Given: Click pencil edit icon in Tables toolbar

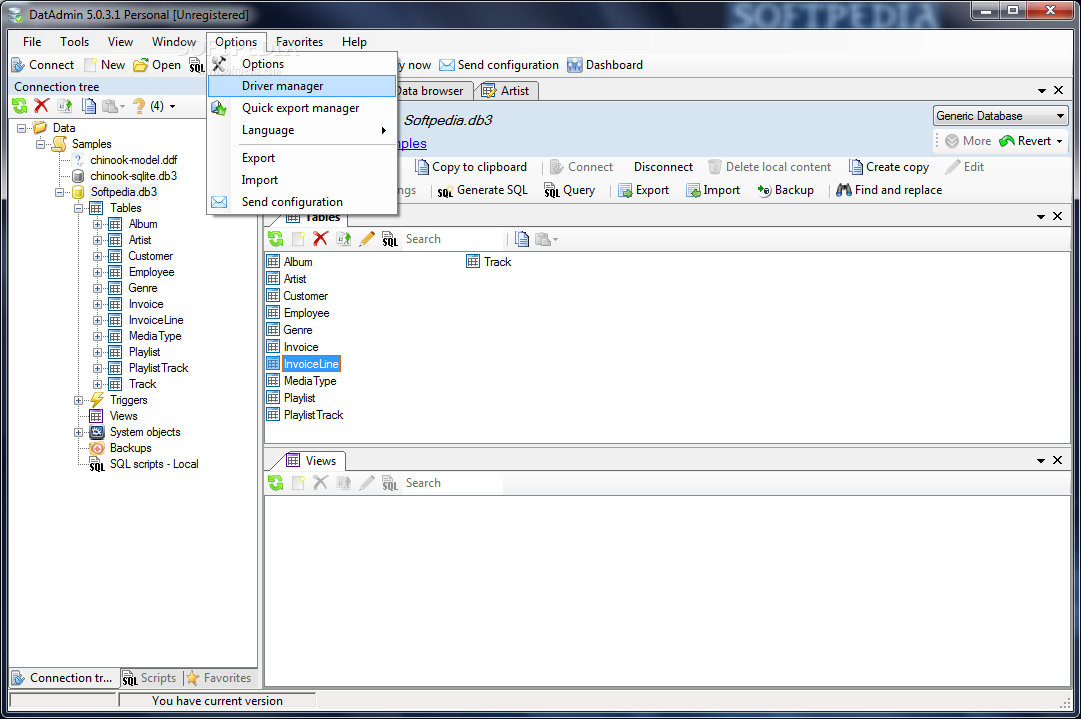Looking at the screenshot, I should [367, 239].
